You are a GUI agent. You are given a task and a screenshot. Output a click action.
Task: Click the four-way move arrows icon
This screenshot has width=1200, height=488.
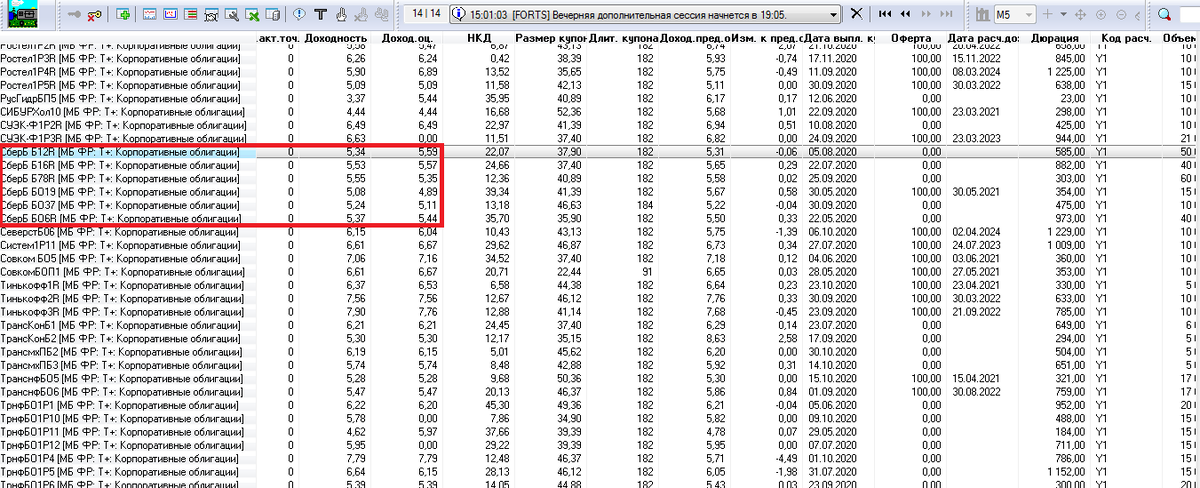[1080, 15]
